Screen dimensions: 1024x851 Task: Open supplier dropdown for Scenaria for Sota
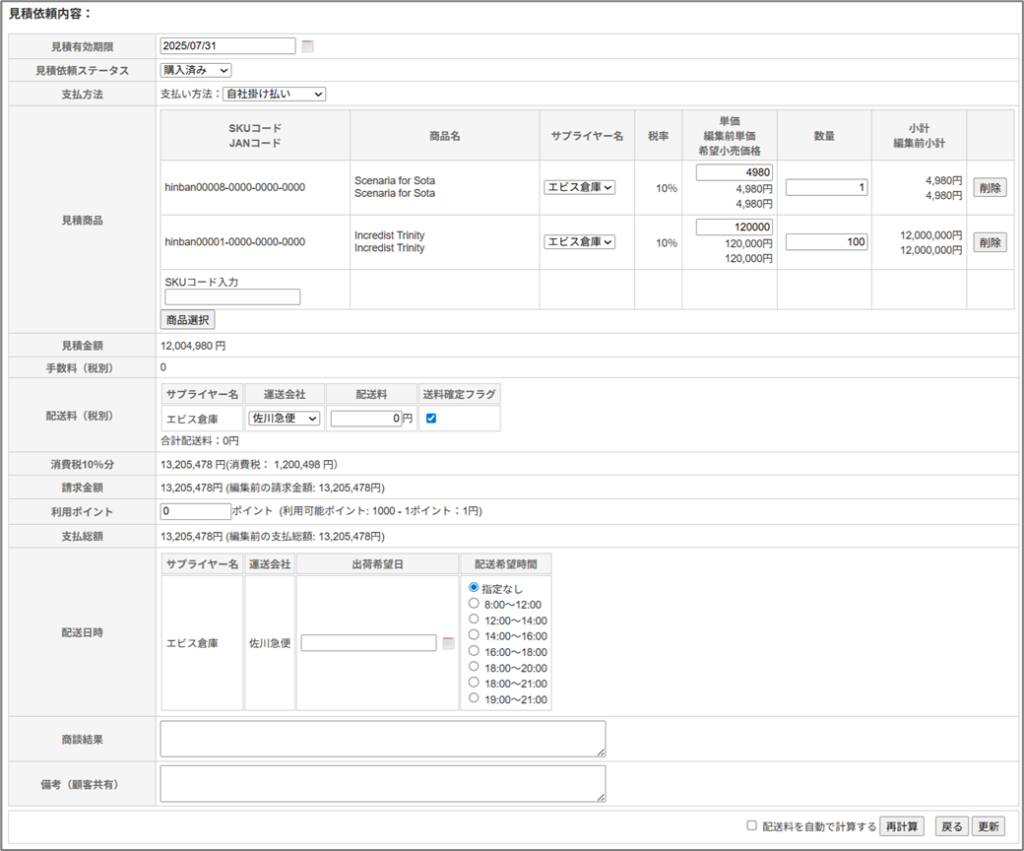pos(579,187)
